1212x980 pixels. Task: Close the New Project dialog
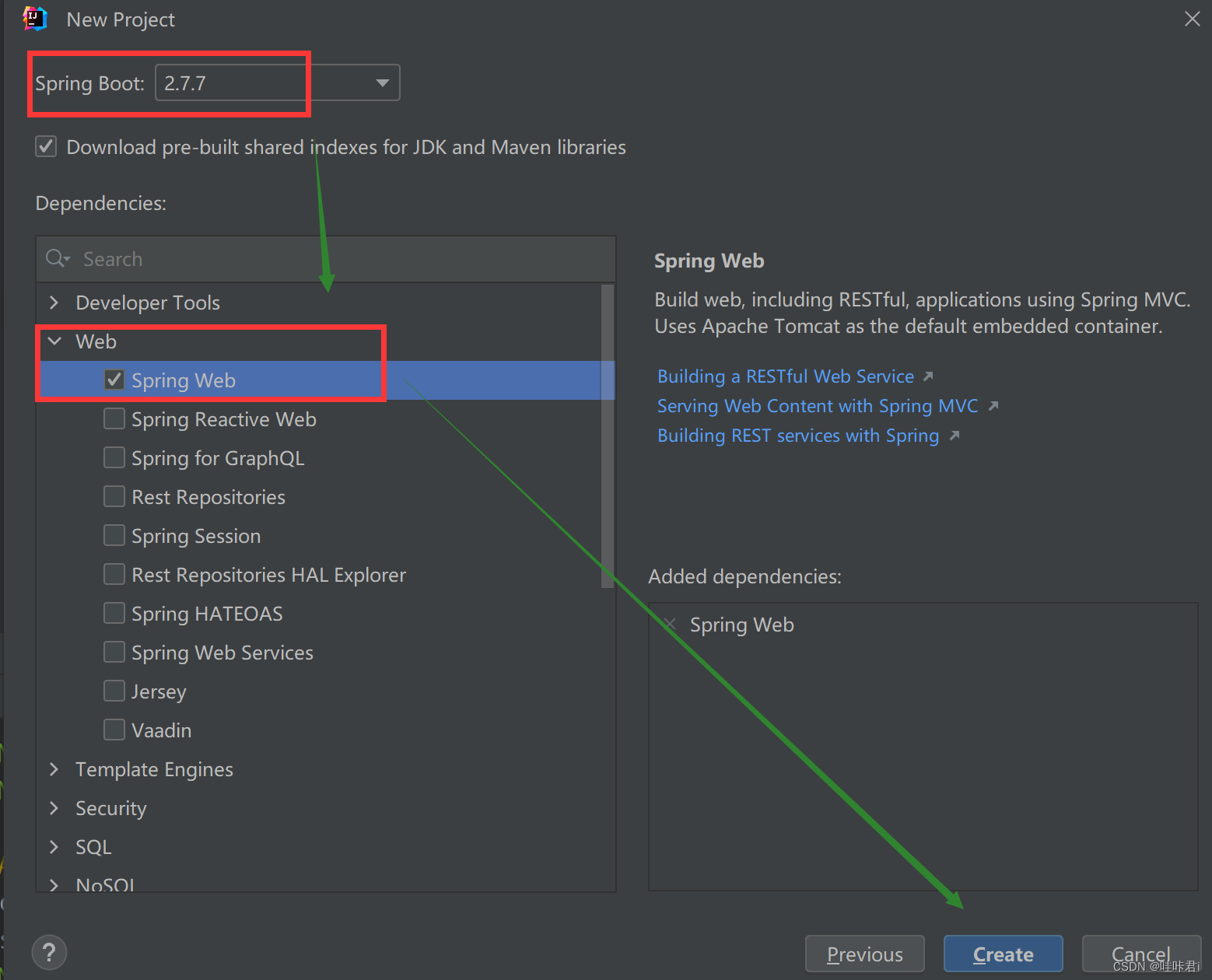click(x=1193, y=19)
